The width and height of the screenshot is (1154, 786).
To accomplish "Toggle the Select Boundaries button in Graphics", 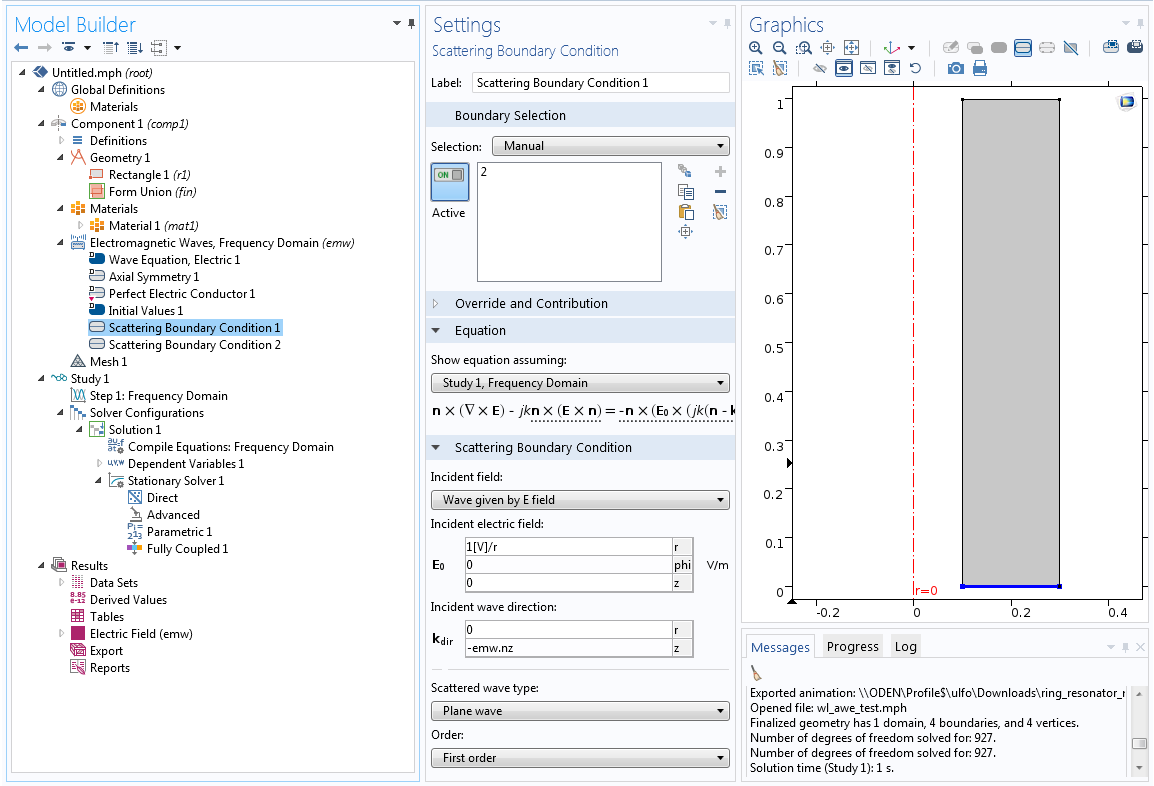I will [1022, 47].
